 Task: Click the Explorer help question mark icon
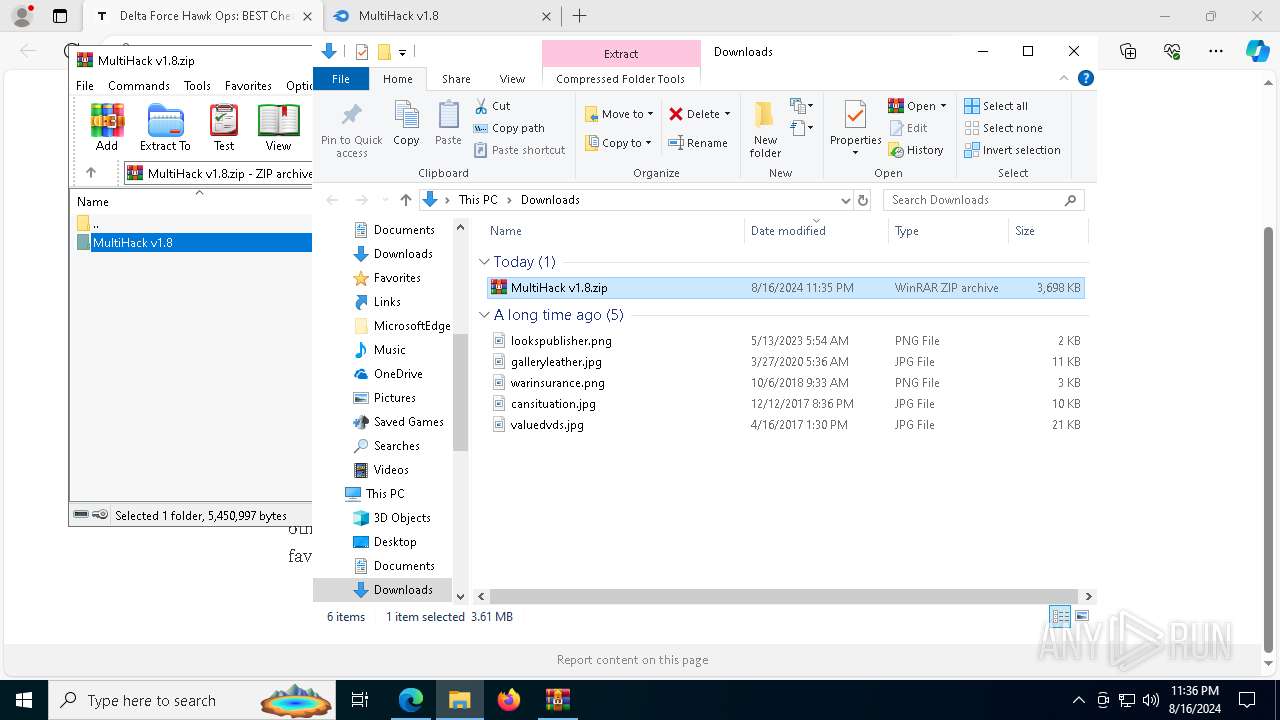tap(1086, 78)
